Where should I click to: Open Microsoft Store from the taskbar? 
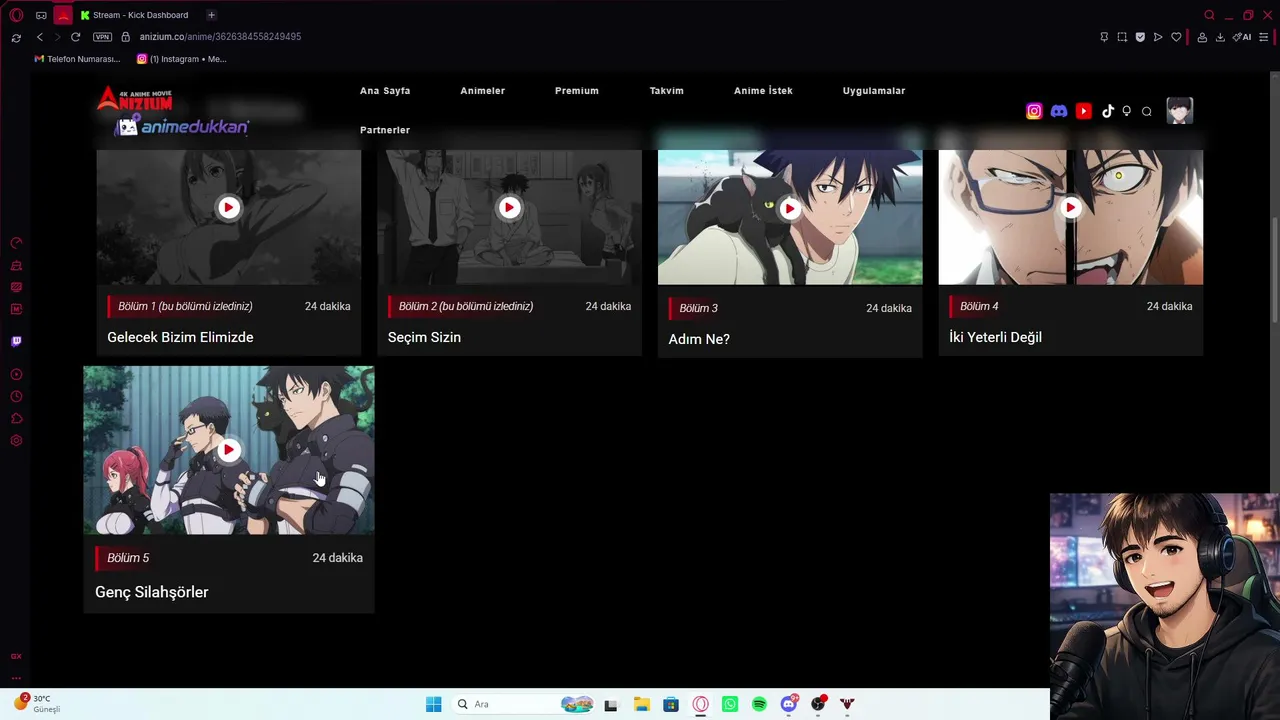pyautogui.click(x=671, y=704)
